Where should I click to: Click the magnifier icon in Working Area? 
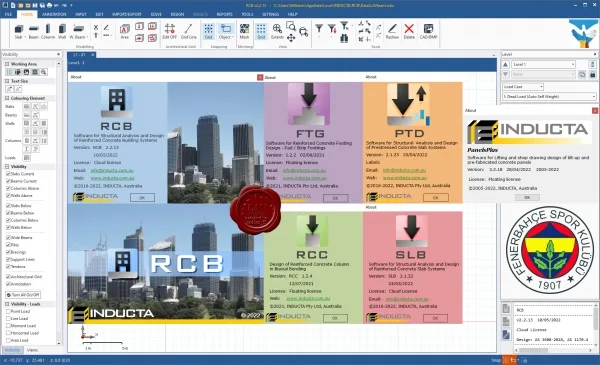tap(44, 72)
